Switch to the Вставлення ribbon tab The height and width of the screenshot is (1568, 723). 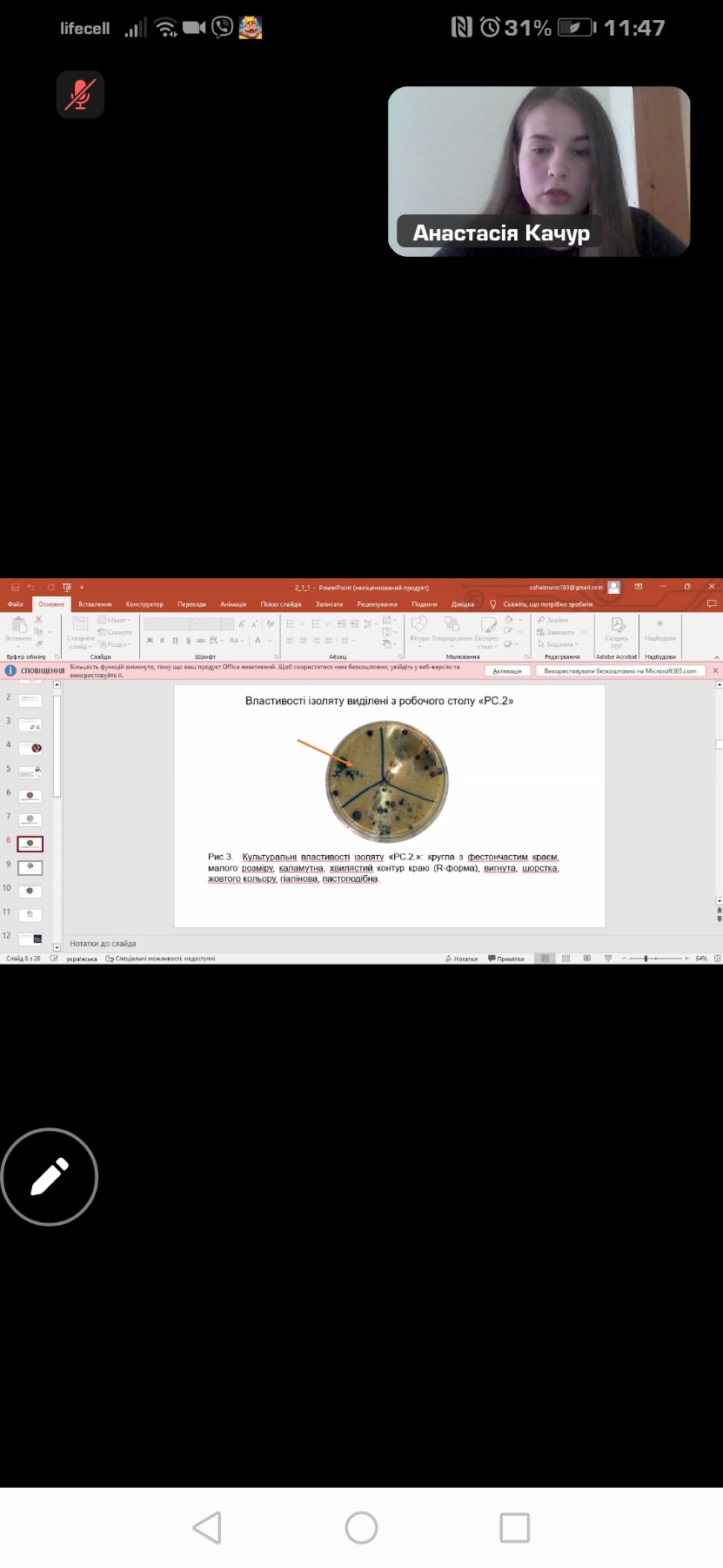[x=95, y=604]
